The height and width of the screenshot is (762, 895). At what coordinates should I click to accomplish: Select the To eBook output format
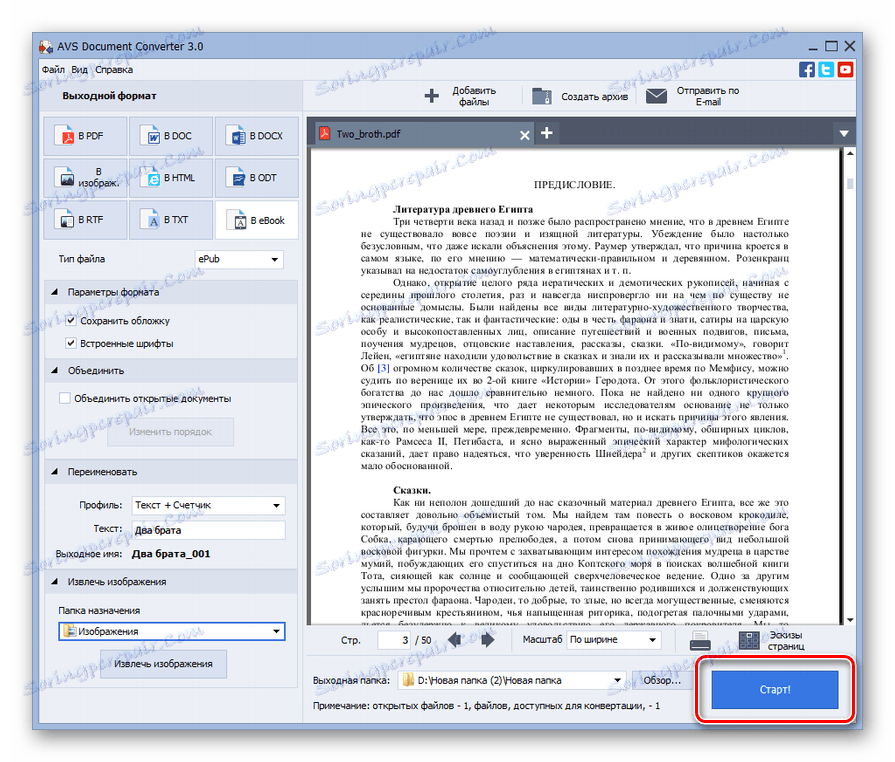[x=257, y=220]
